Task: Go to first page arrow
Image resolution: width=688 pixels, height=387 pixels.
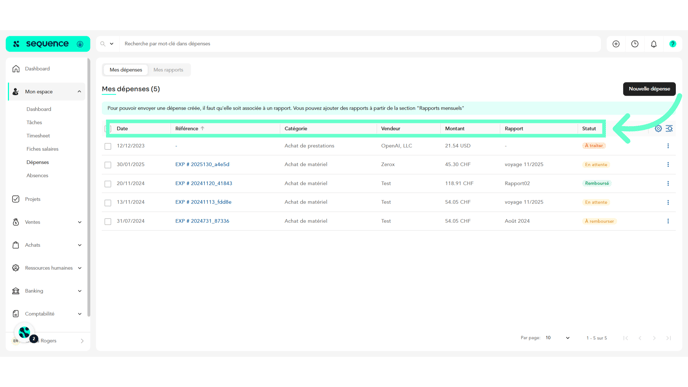Action: pos(625,338)
